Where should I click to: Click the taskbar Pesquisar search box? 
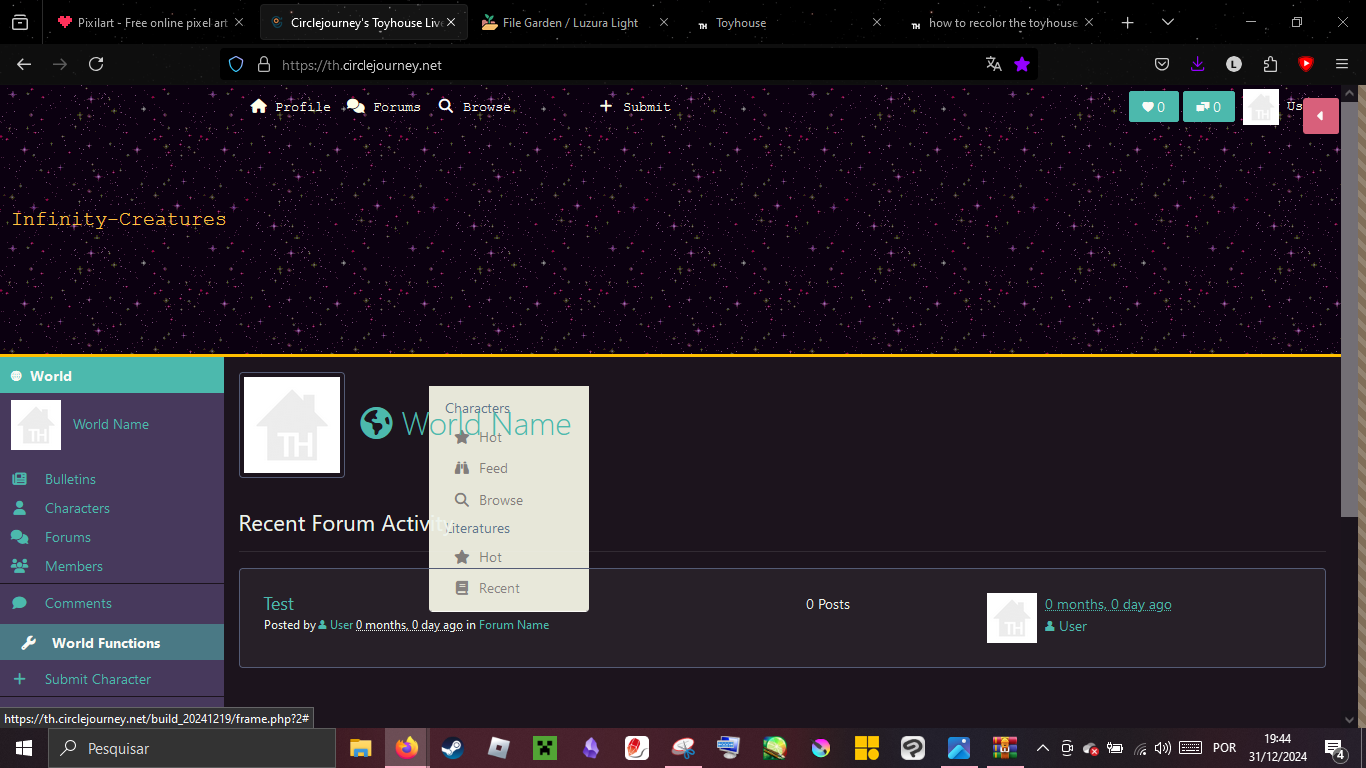[x=192, y=748]
